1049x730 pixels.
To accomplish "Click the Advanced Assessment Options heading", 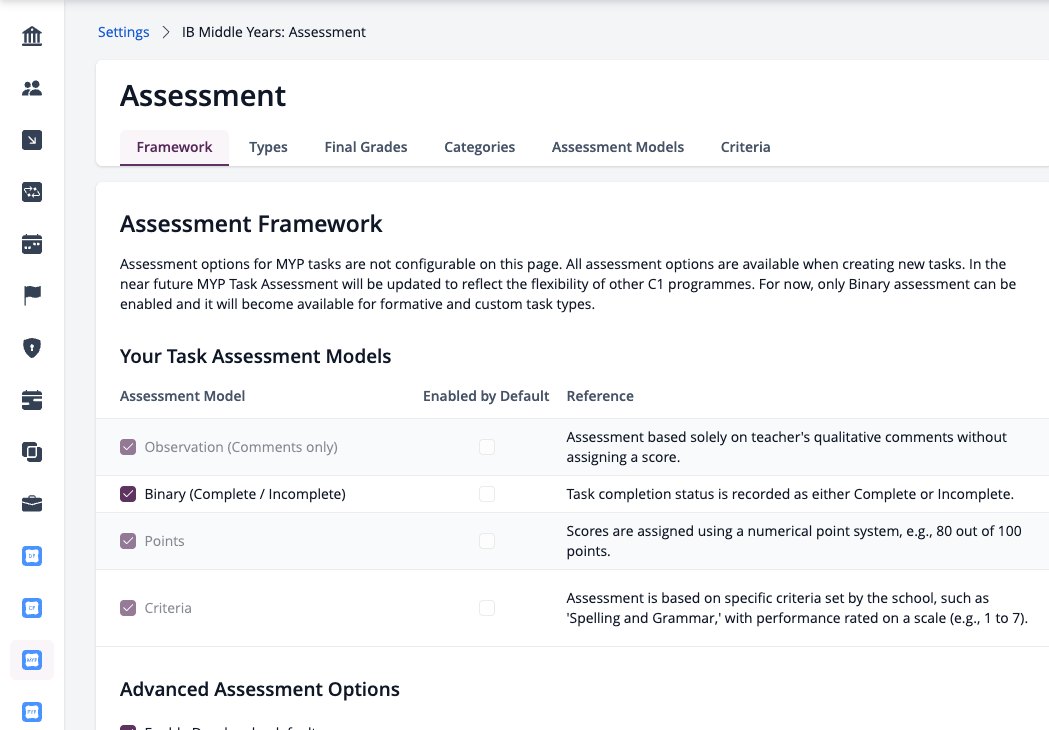I will [260, 689].
